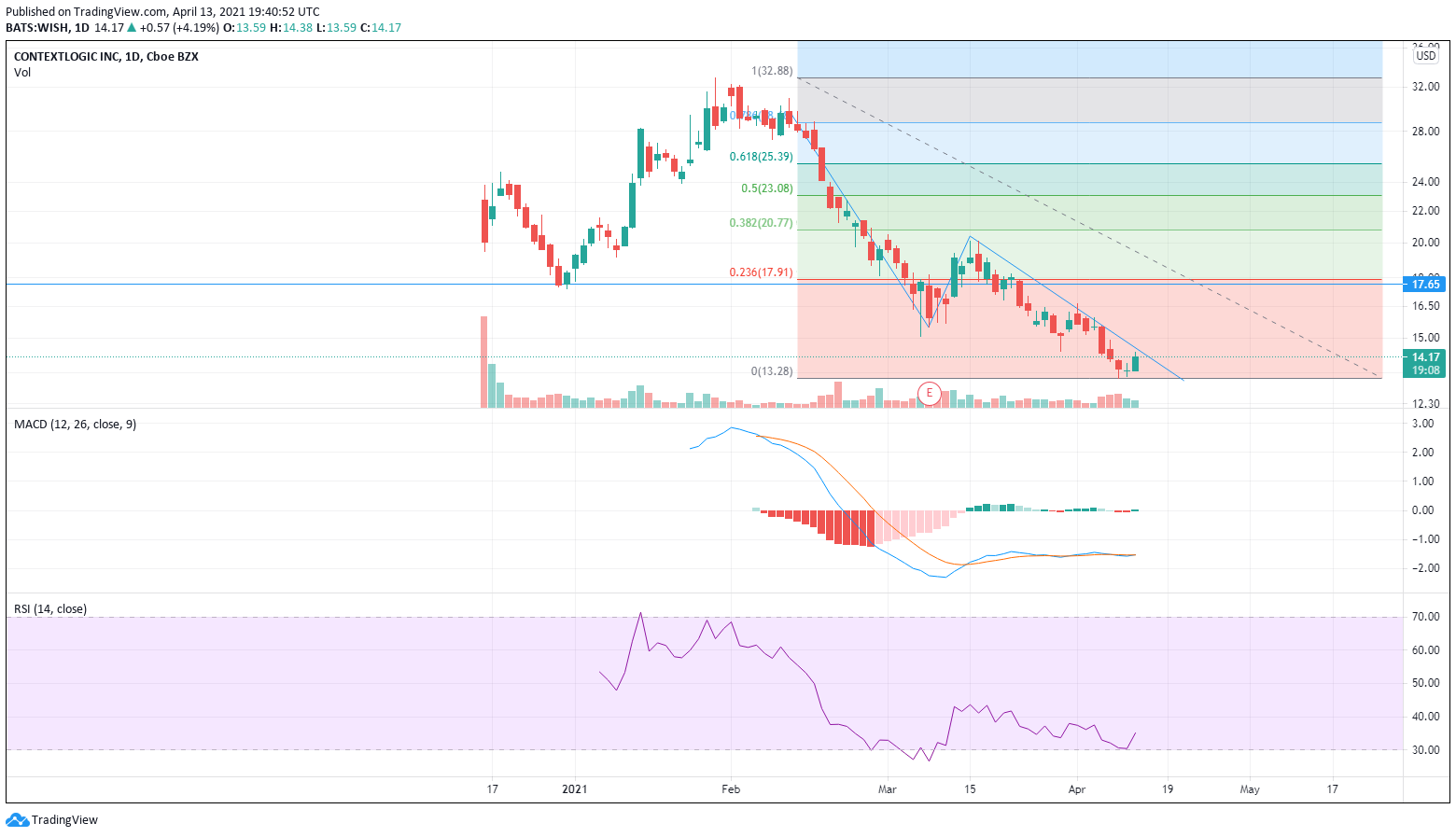Open the USD currency selector
The image size is (1456, 837).
(1425, 56)
